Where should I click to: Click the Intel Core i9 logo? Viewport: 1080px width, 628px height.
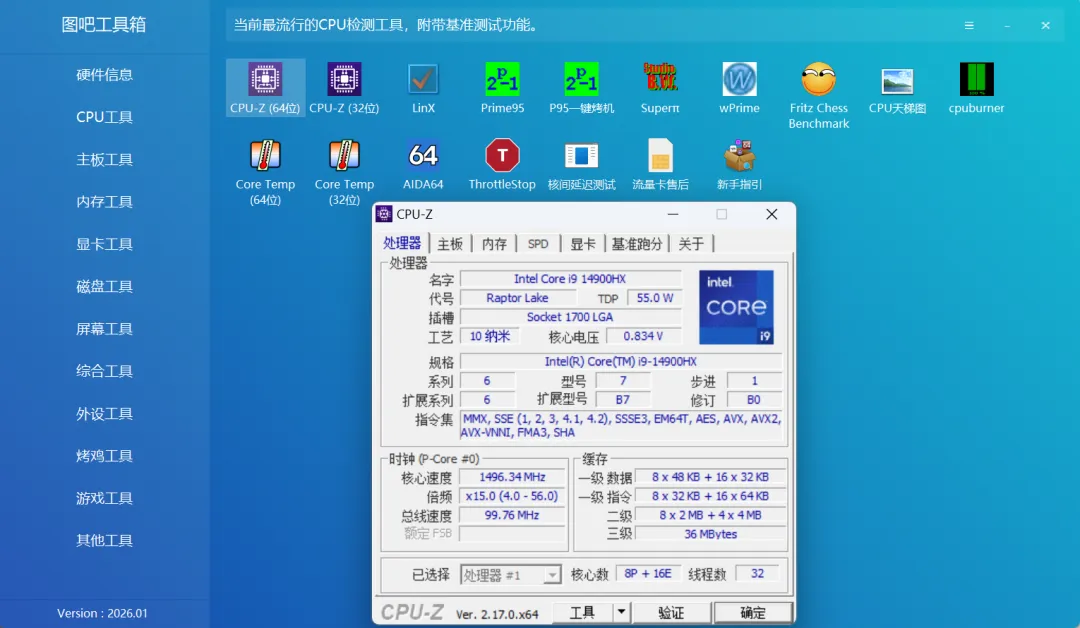pos(736,307)
